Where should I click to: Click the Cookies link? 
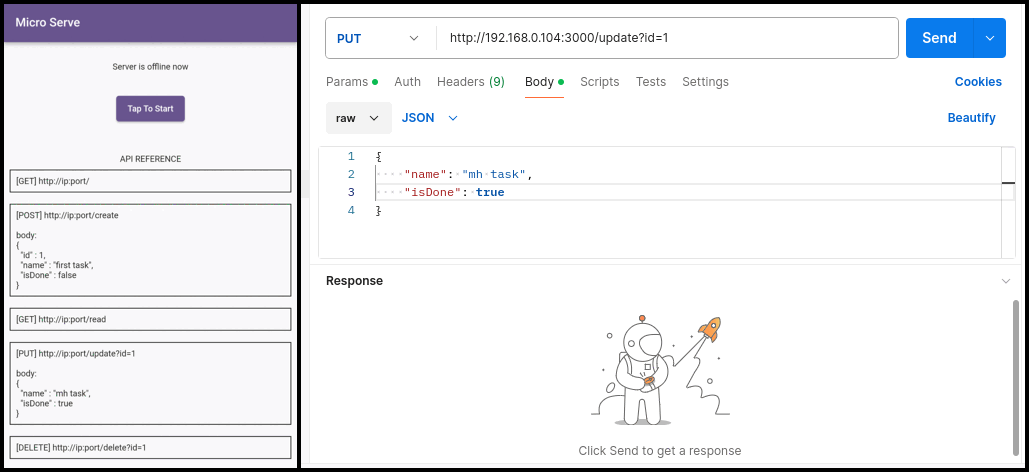click(978, 82)
